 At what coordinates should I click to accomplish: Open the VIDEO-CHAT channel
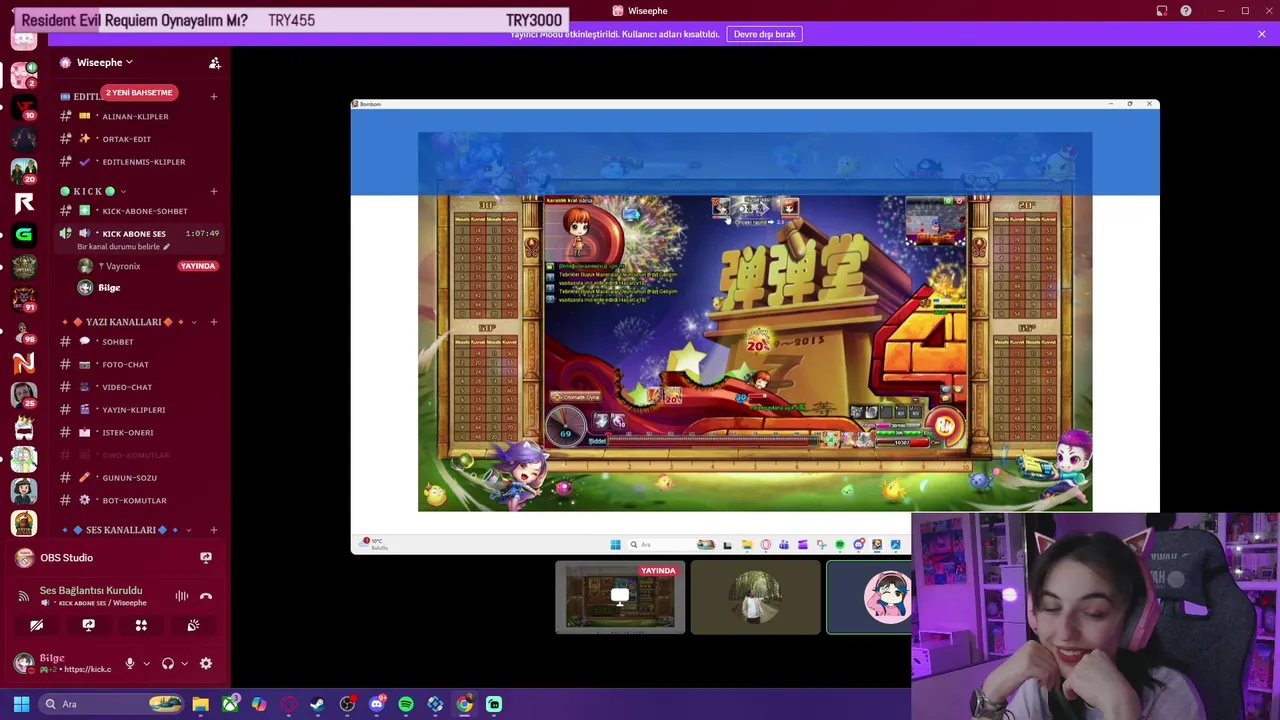[127, 387]
